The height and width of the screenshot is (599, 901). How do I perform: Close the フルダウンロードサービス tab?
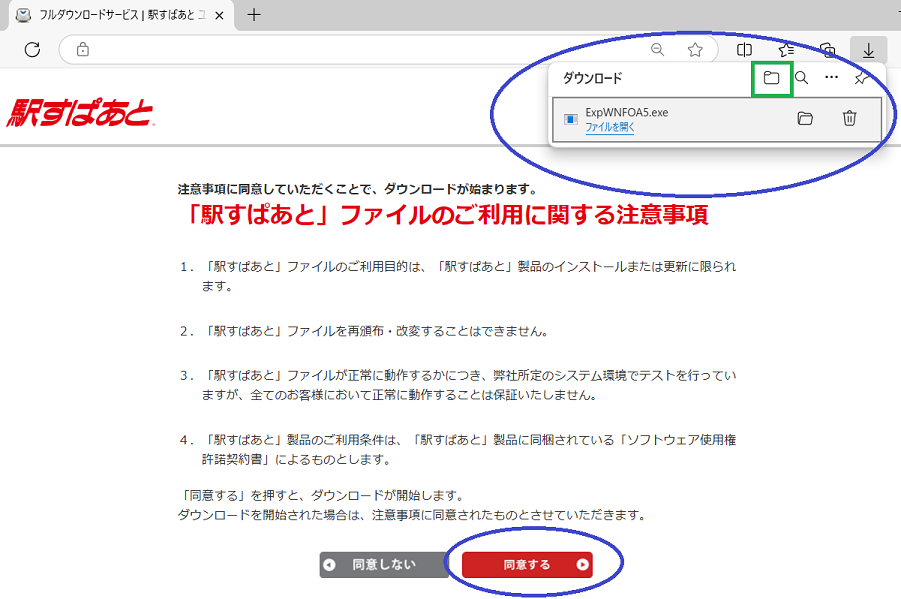point(219,16)
